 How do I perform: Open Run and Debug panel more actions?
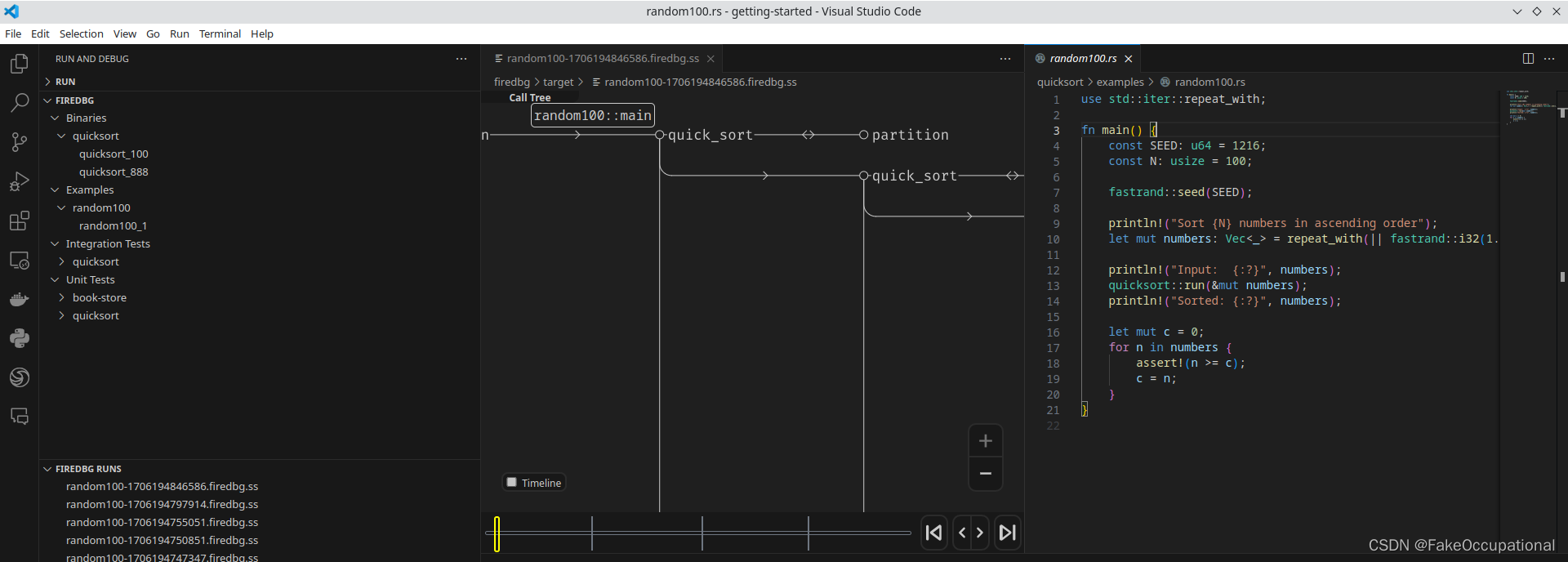pyautogui.click(x=461, y=59)
